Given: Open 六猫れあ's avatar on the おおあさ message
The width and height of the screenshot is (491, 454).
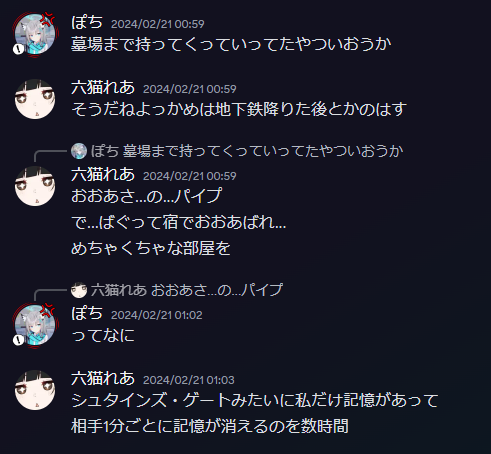Looking at the screenshot, I should [35, 186].
